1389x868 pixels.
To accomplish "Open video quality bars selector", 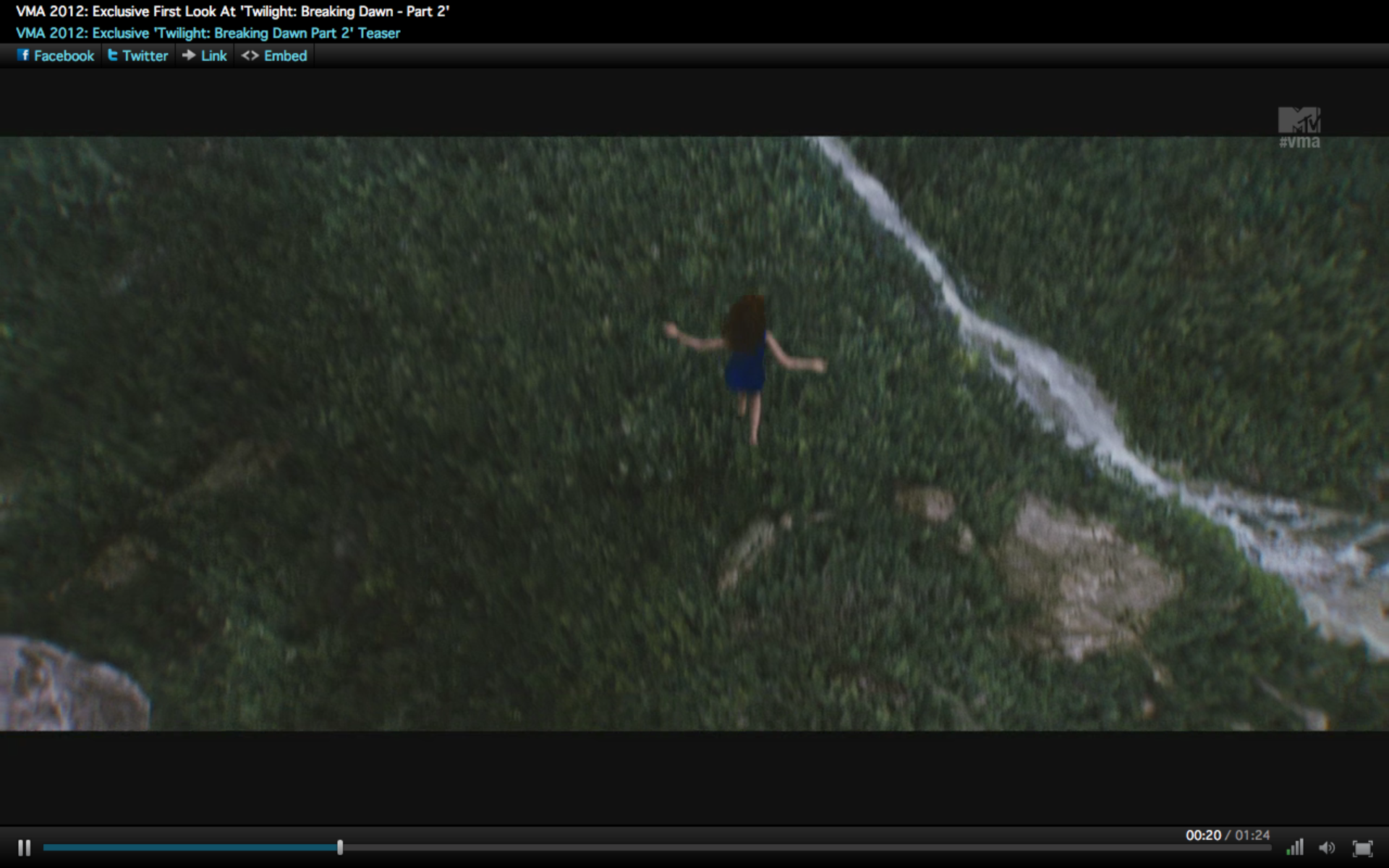I will click(x=1295, y=847).
